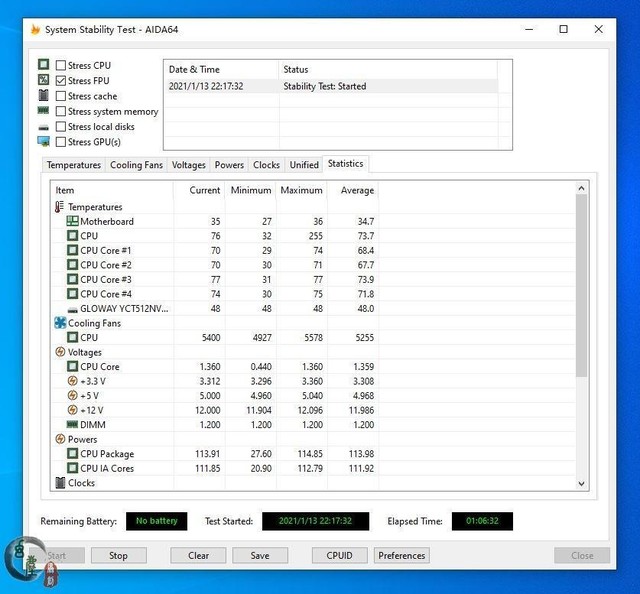Image resolution: width=640 pixels, height=594 pixels.
Task: Click the Status log column header
Action: pyautogui.click(x=388, y=70)
